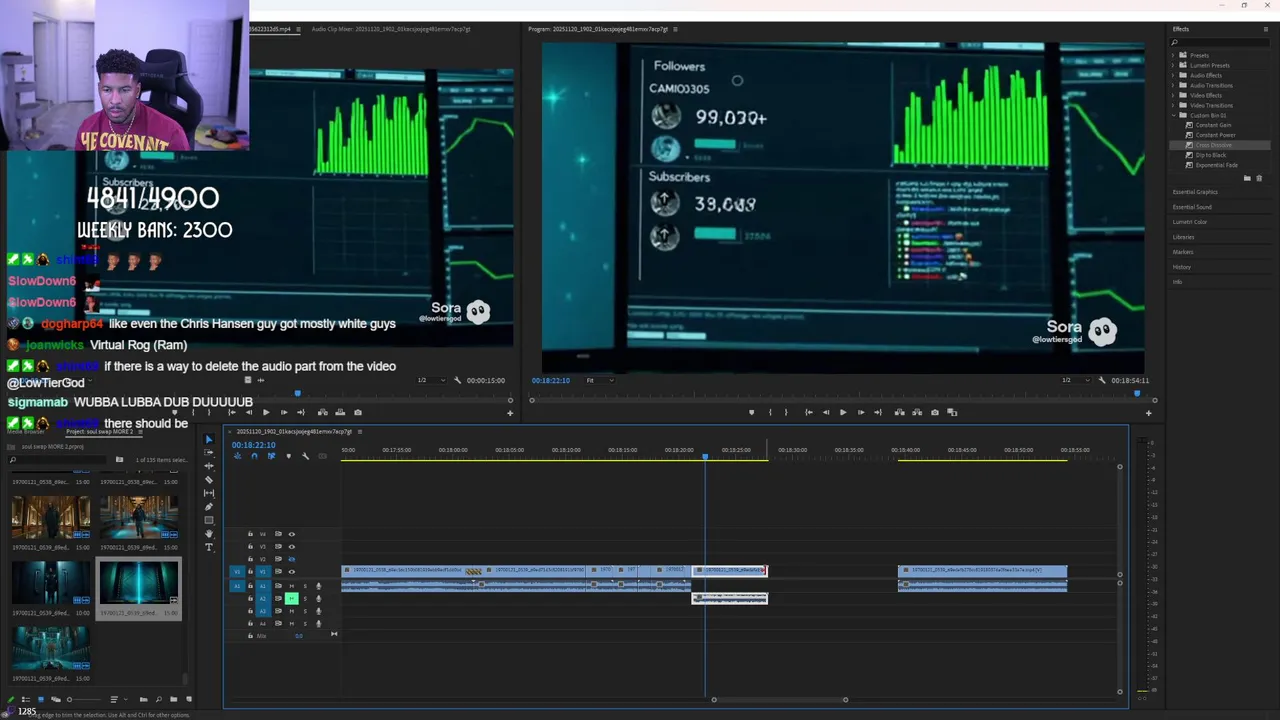The width and height of the screenshot is (1280, 720).
Task: Select the Selection arrow tool
Action: point(209,439)
